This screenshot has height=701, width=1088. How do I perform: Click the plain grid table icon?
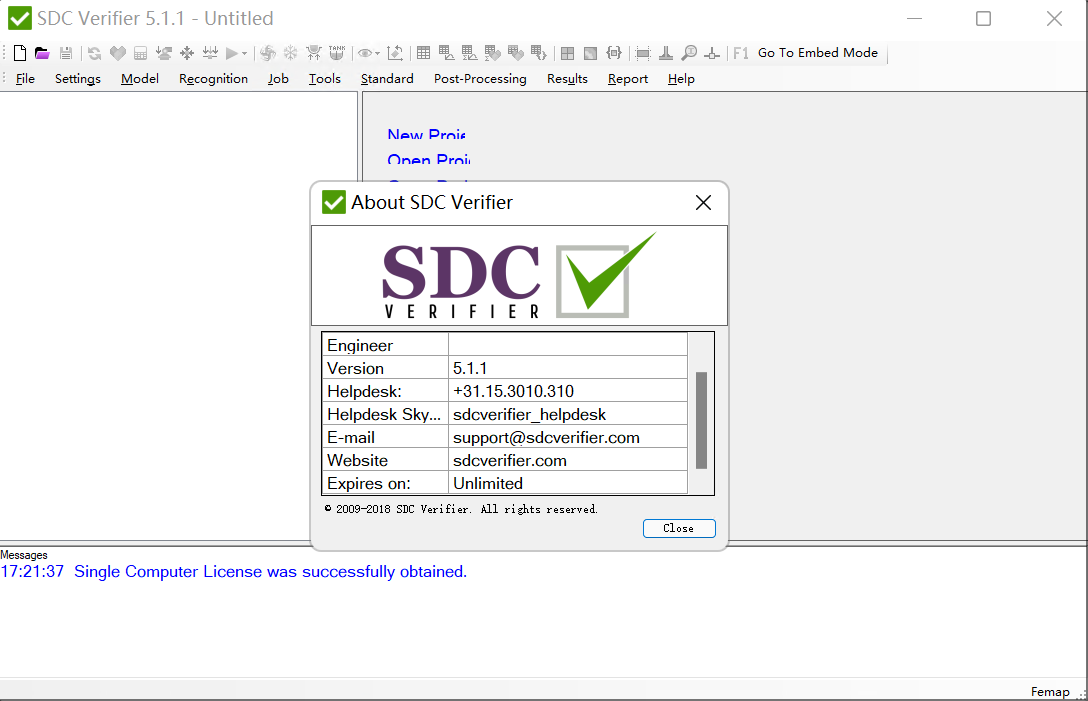(423, 53)
